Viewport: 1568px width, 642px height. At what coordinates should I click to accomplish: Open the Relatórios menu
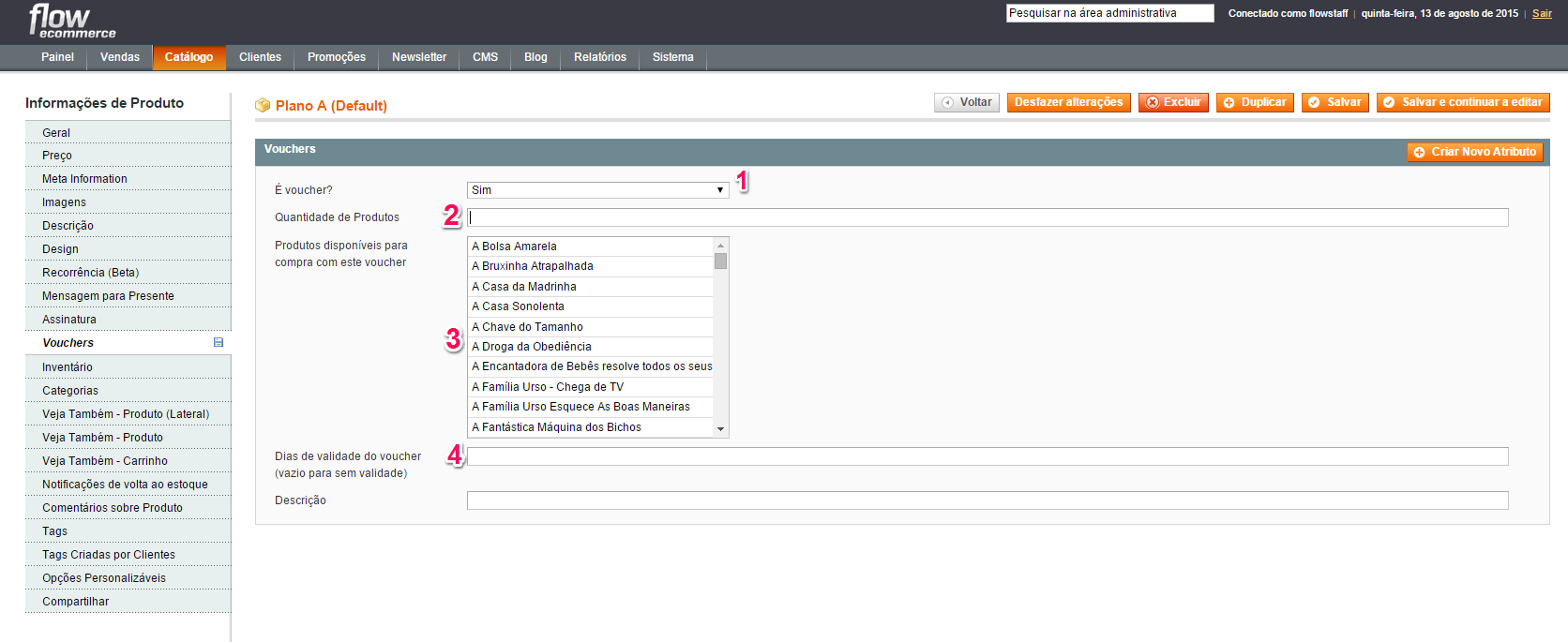(x=600, y=57)
